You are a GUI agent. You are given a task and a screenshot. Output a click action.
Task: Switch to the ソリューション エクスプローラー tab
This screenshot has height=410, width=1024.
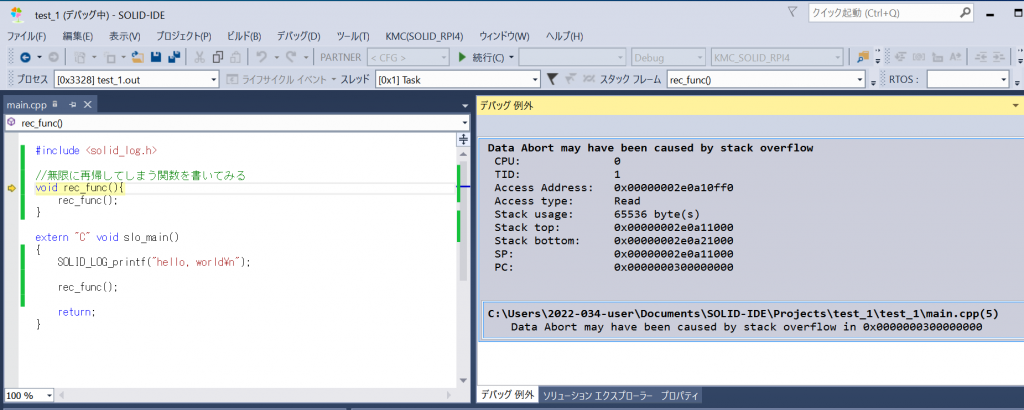click(x=597, y=396)
